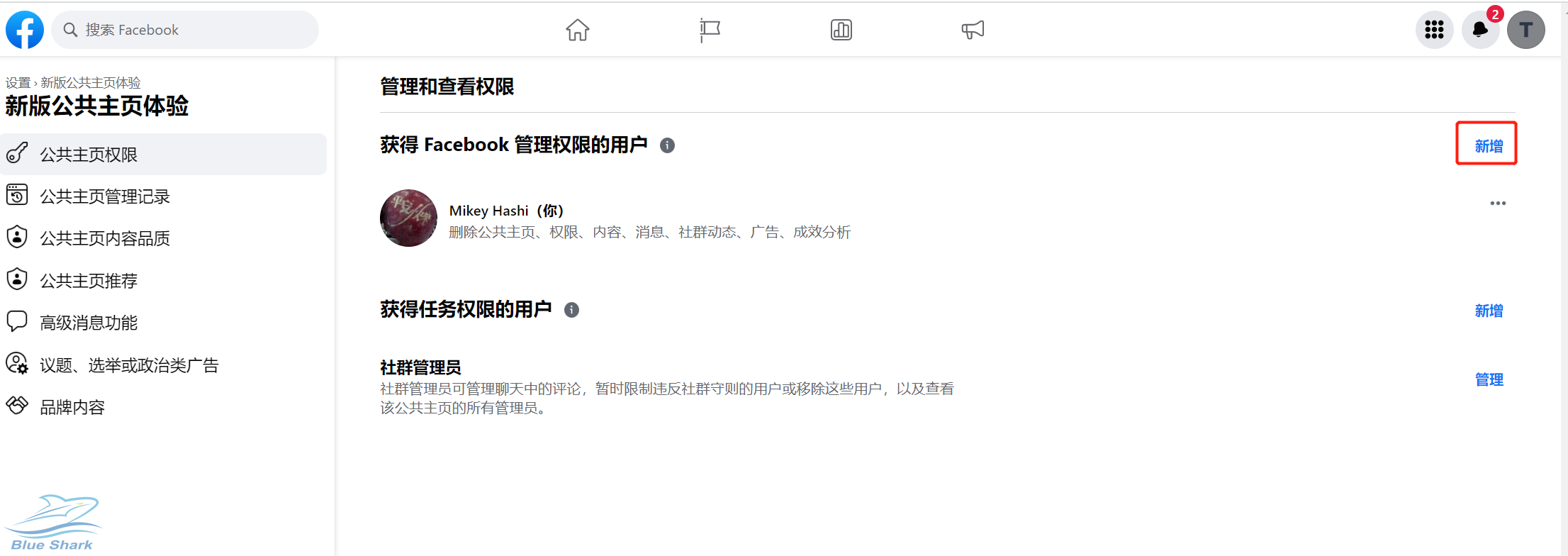Open three-dot options for Mikey Hashi
Screen dimensions: 1568x556
(1498, 204)
